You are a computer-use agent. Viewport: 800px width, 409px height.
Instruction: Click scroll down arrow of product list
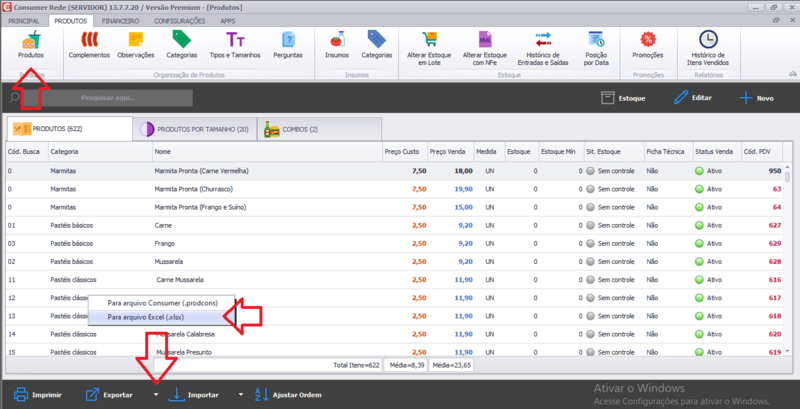[788, 351]
